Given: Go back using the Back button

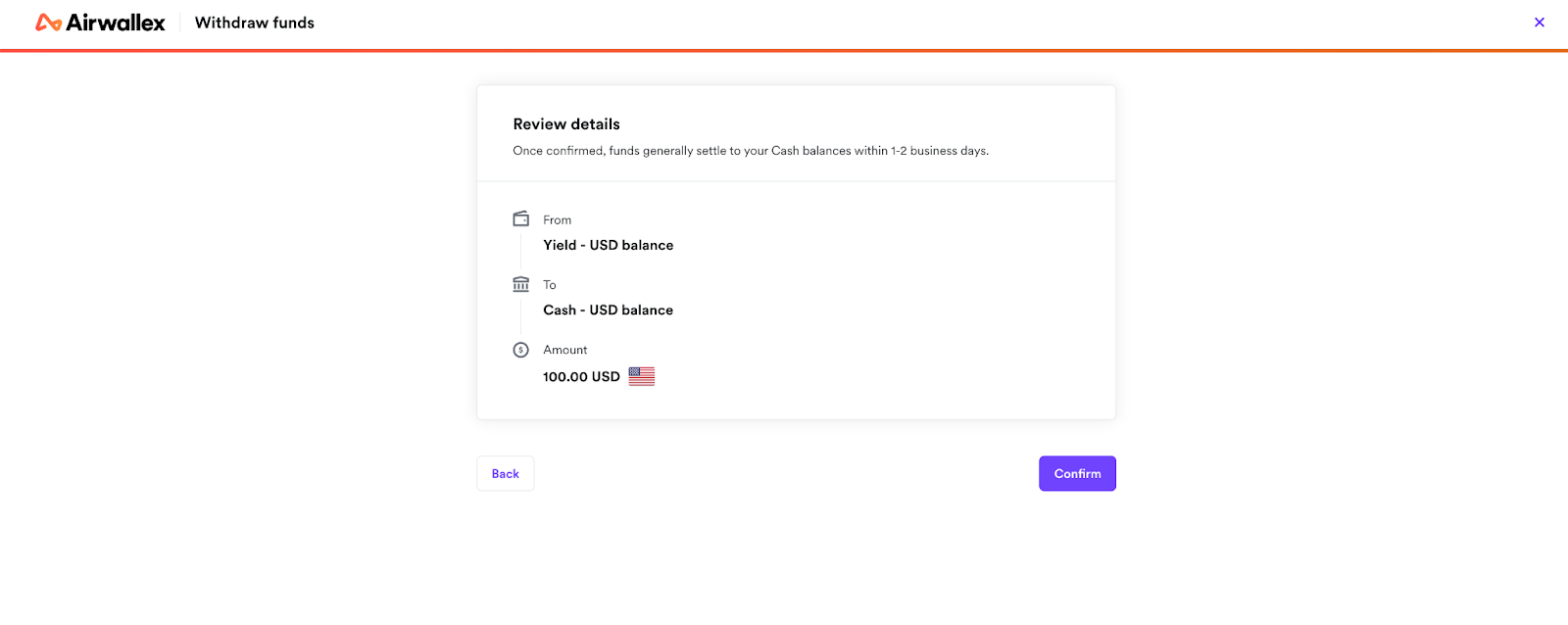Looking at the screenshot, I should tap(505, 473).
